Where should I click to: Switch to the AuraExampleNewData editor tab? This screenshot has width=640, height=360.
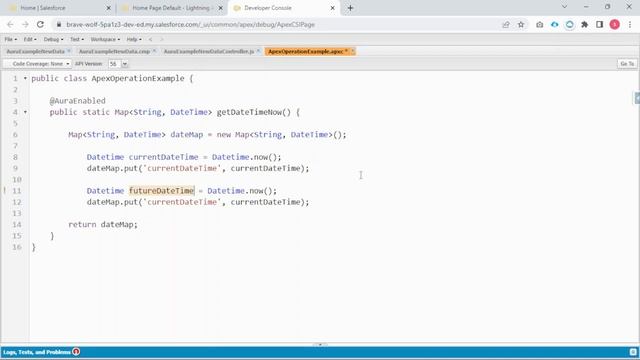pos(36,51)
